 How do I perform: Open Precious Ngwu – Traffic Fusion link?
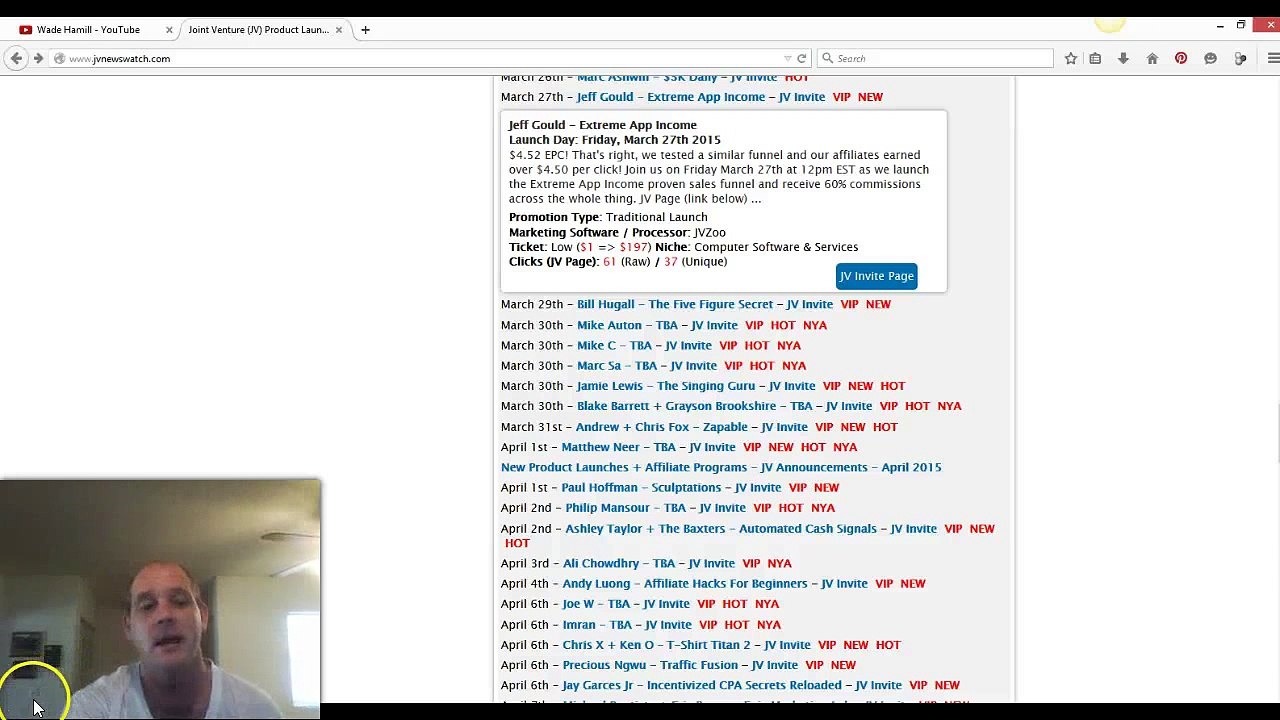(650, 665)
